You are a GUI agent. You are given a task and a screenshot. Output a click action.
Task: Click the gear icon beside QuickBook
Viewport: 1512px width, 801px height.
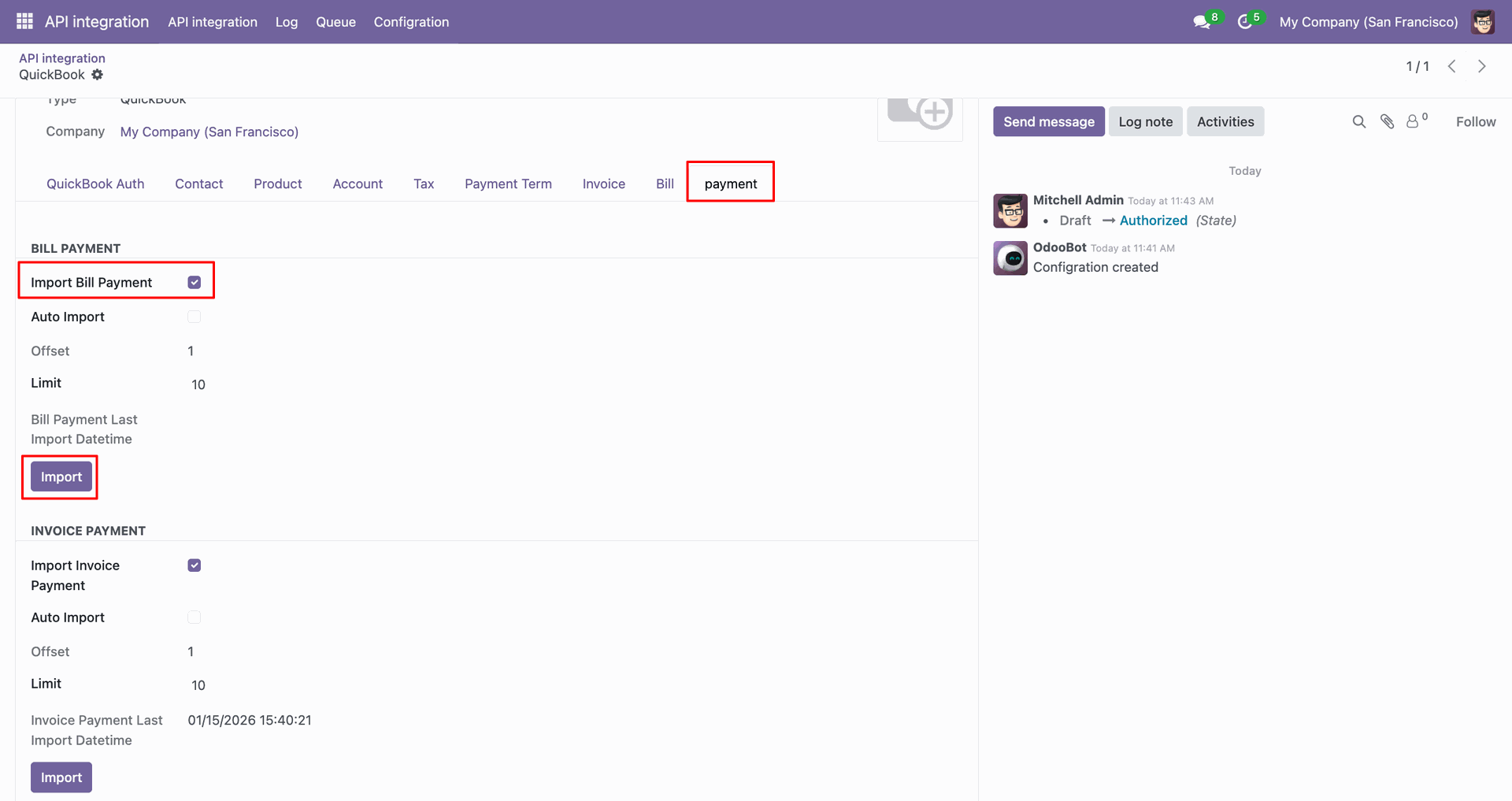[98, 75]
